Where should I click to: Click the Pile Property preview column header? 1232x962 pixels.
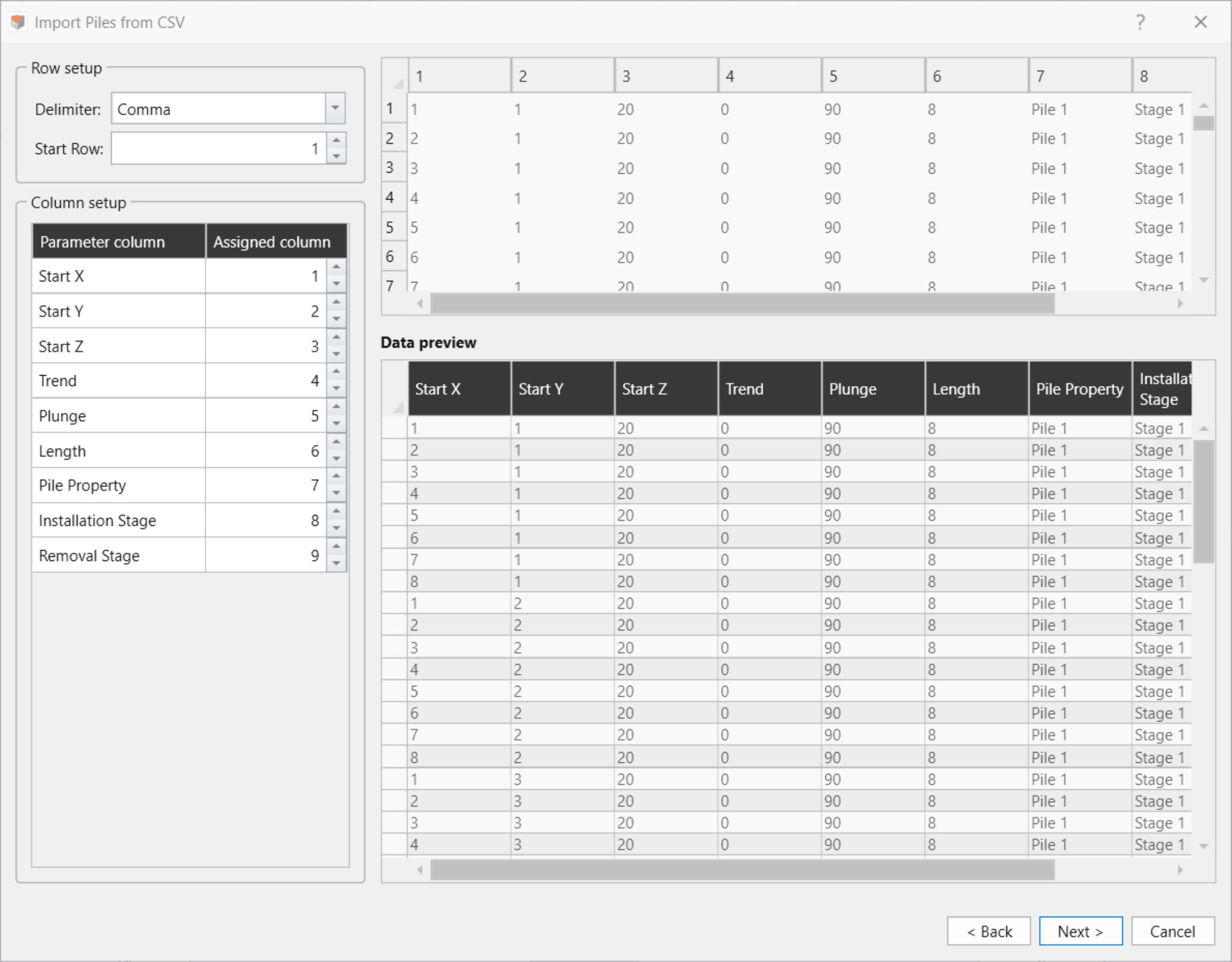click(1080, 389)
